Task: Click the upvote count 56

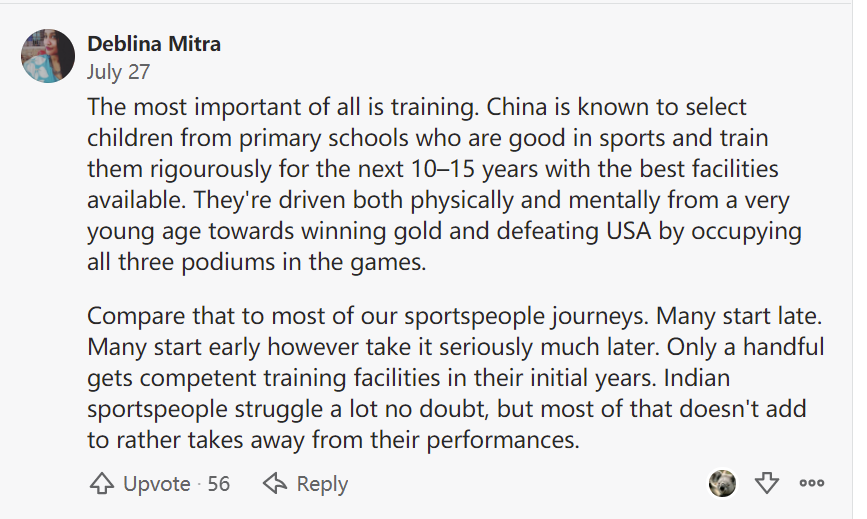Action: (x=218, y=484)
